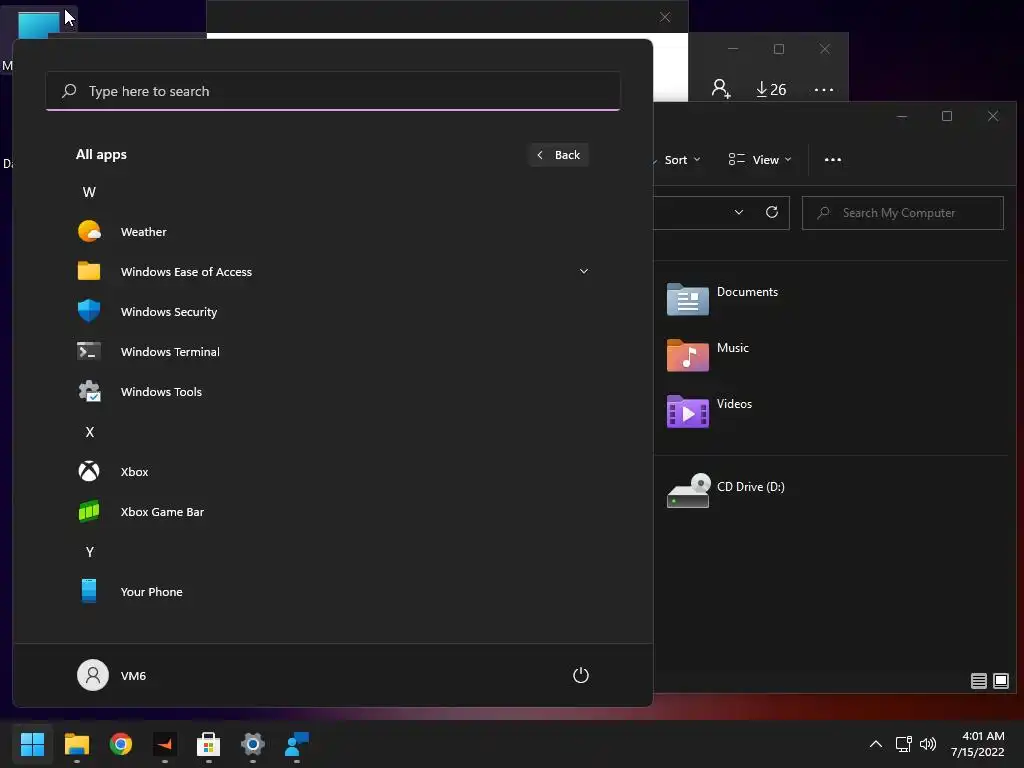Open the power options button
Screen dimensions: 1024x768
pos(581,675)
